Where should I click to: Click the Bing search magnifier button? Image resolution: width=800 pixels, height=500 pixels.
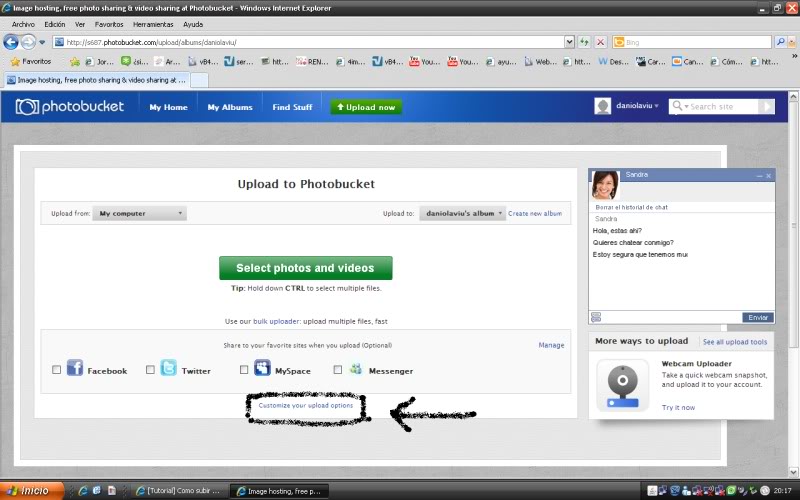click(781, 42)
